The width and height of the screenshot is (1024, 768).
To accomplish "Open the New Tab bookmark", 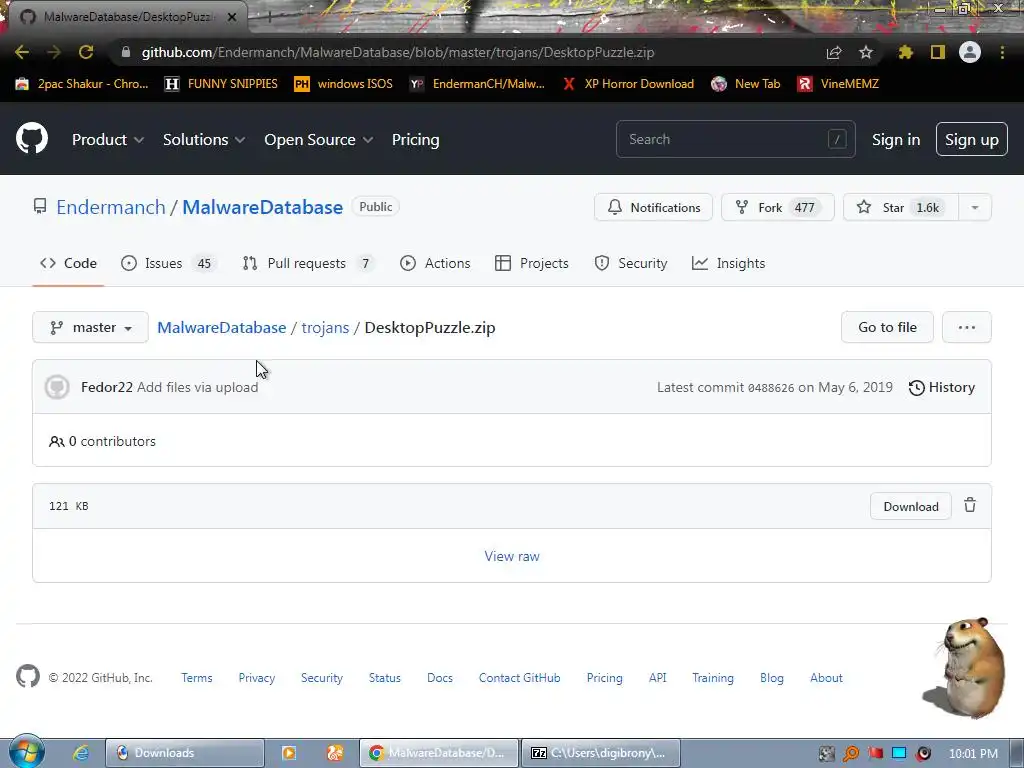I will (746, 84).
